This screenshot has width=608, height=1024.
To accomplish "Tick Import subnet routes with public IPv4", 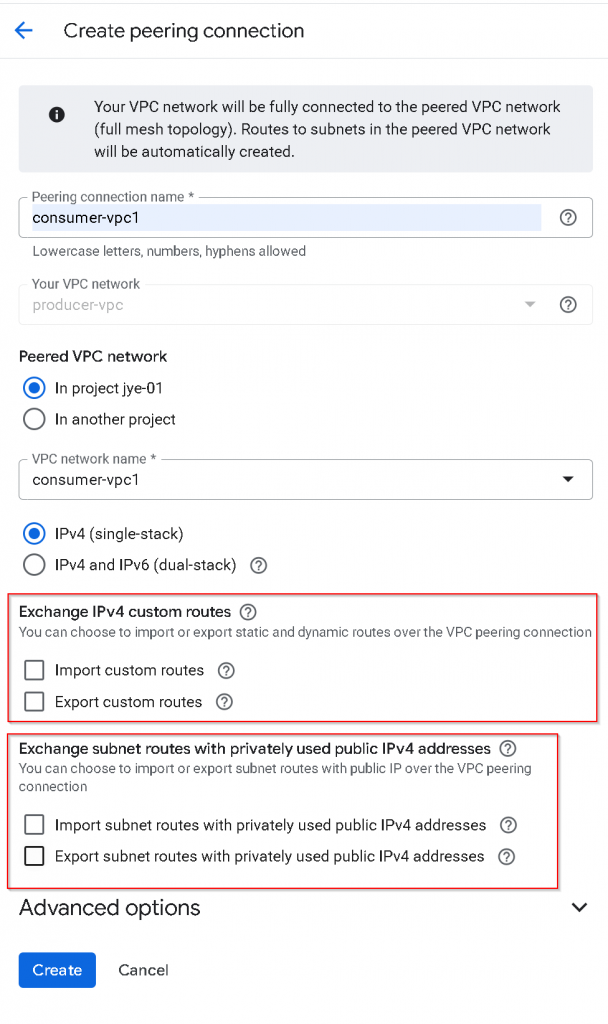I will coord(35,825).
